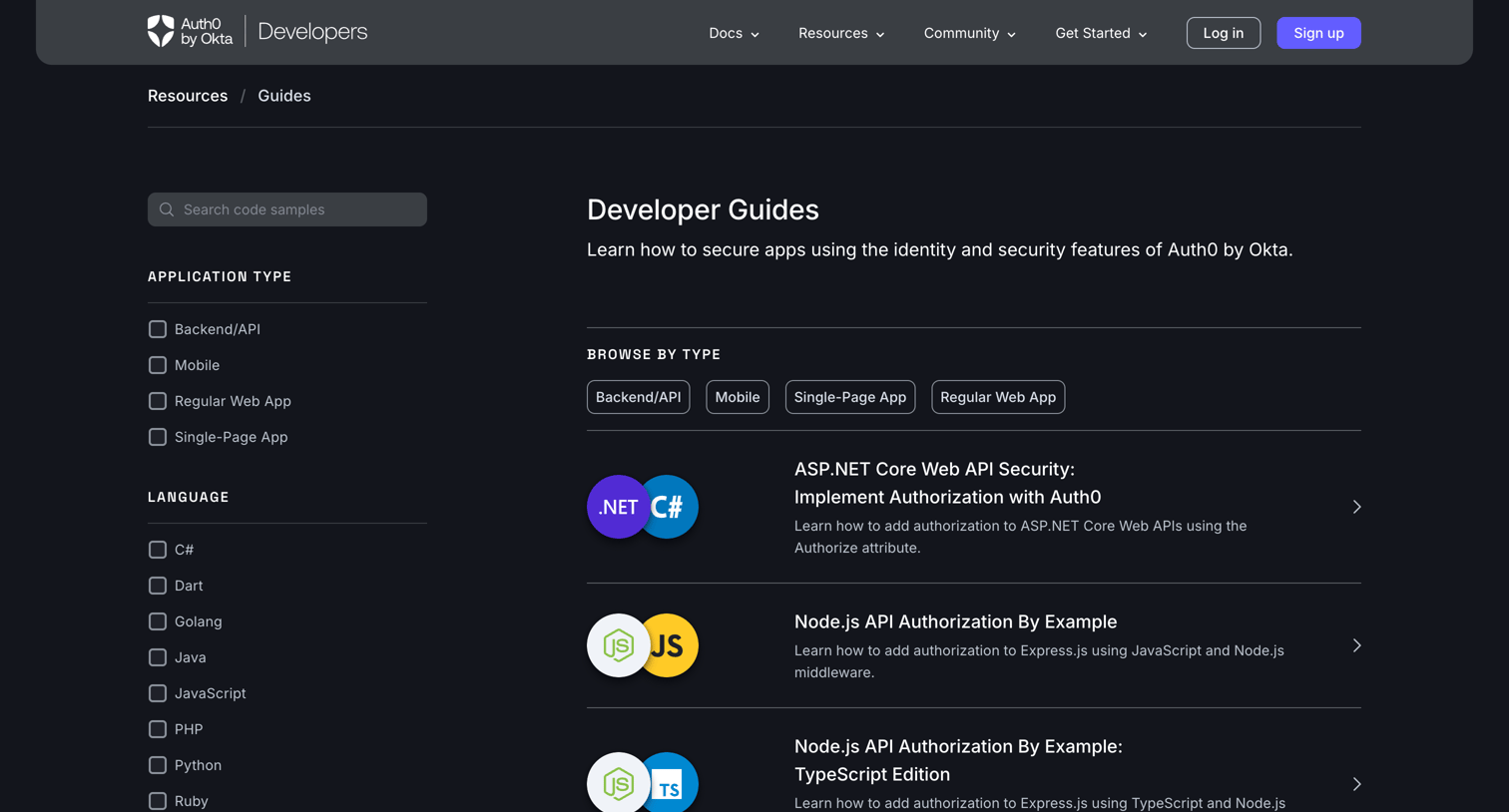
Task: Check the Python language checkbox
Action: click(x=158, y=765)
